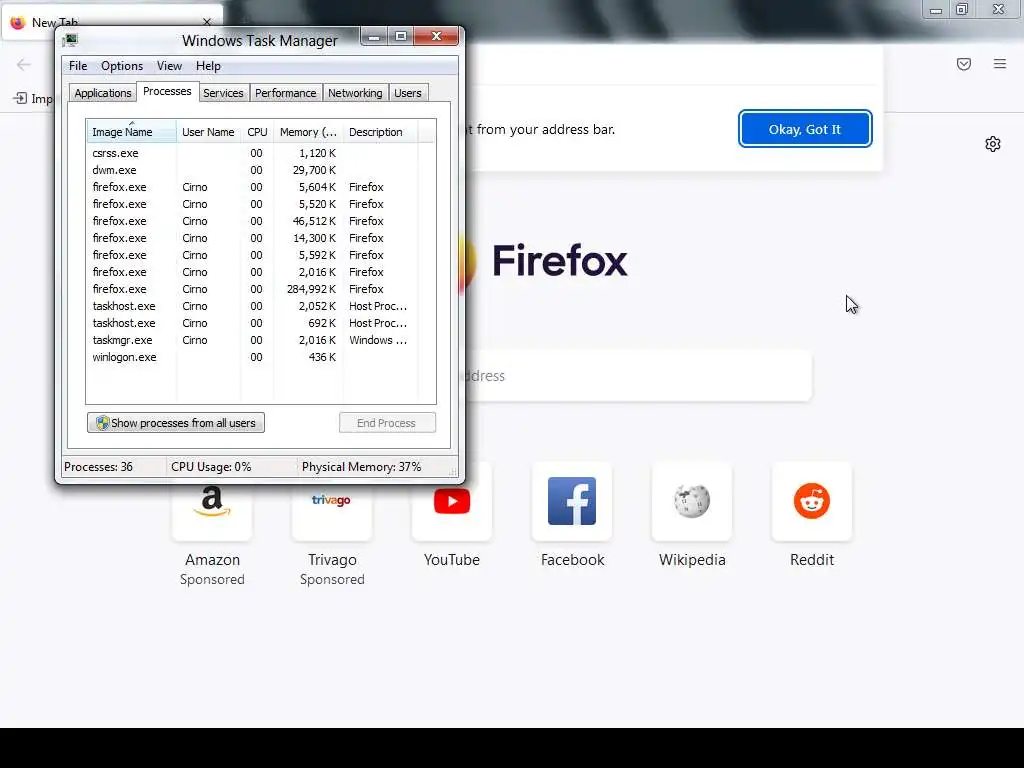This screenshot has width=1024, height=768.
Task: Click the Save to Pocket icon
Action: [x=963, y=64]
